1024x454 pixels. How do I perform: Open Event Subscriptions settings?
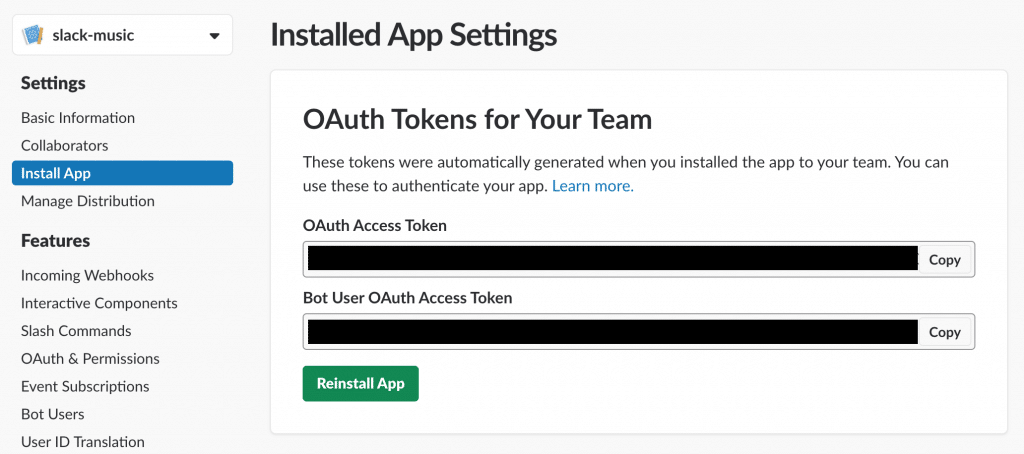[85, 387]
